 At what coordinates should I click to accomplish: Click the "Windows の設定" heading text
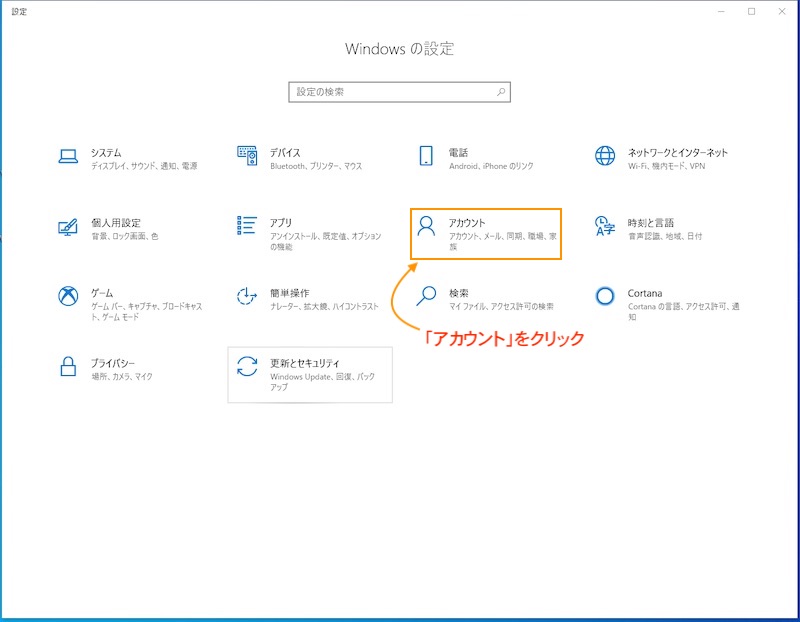coord(399,48)
